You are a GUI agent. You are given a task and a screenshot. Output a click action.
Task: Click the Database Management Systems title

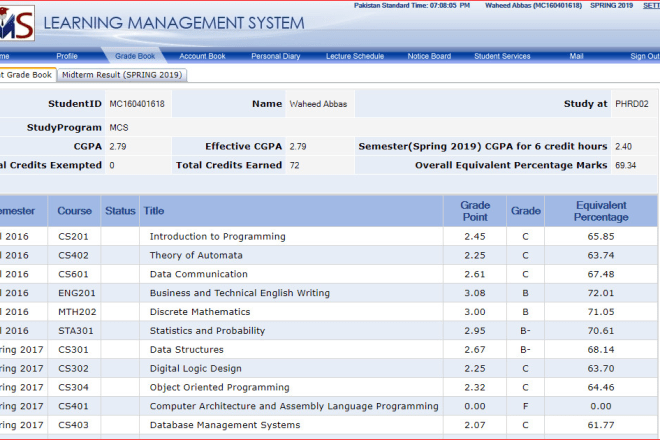coord(225,426)
